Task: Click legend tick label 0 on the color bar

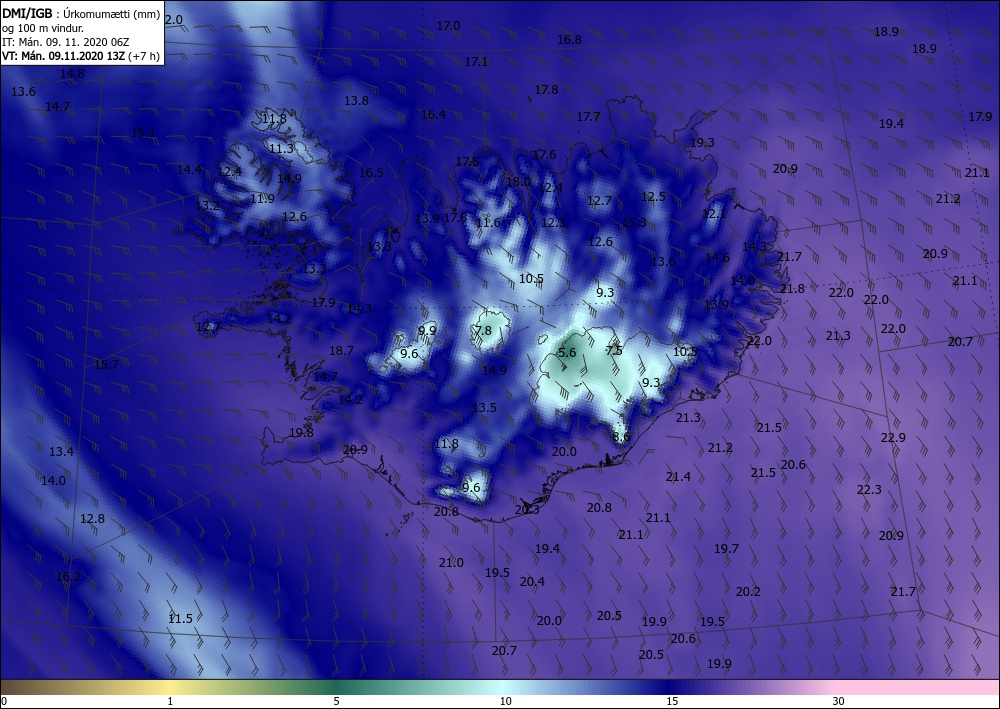Action: [4, 701]
